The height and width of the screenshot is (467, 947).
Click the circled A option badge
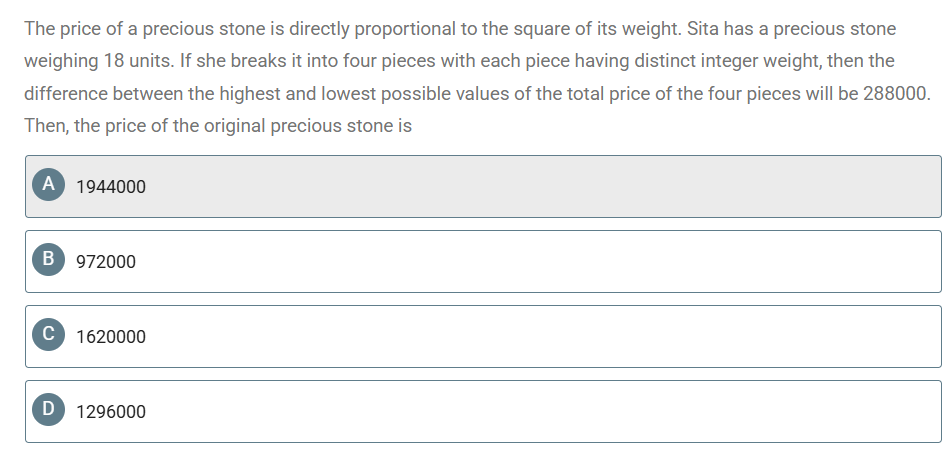coord(48,184)
